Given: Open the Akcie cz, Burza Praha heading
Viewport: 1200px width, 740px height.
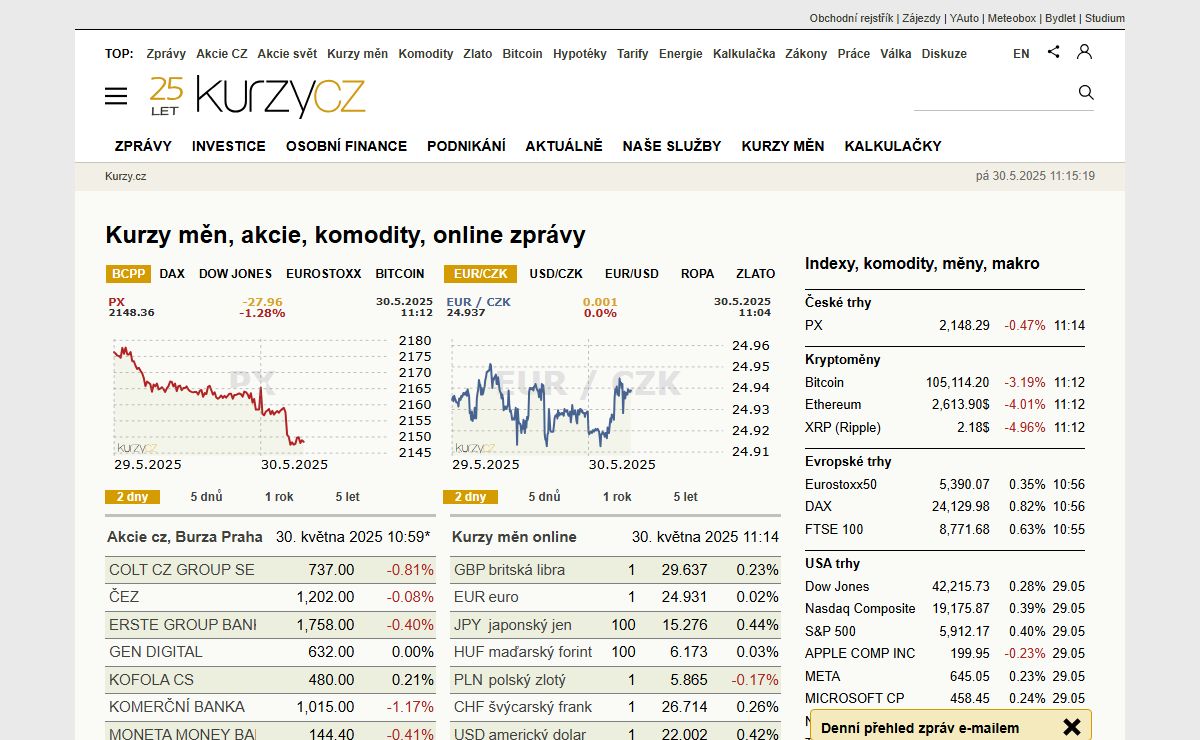Looking at the screenshot, I should click(x=185, y=537).
